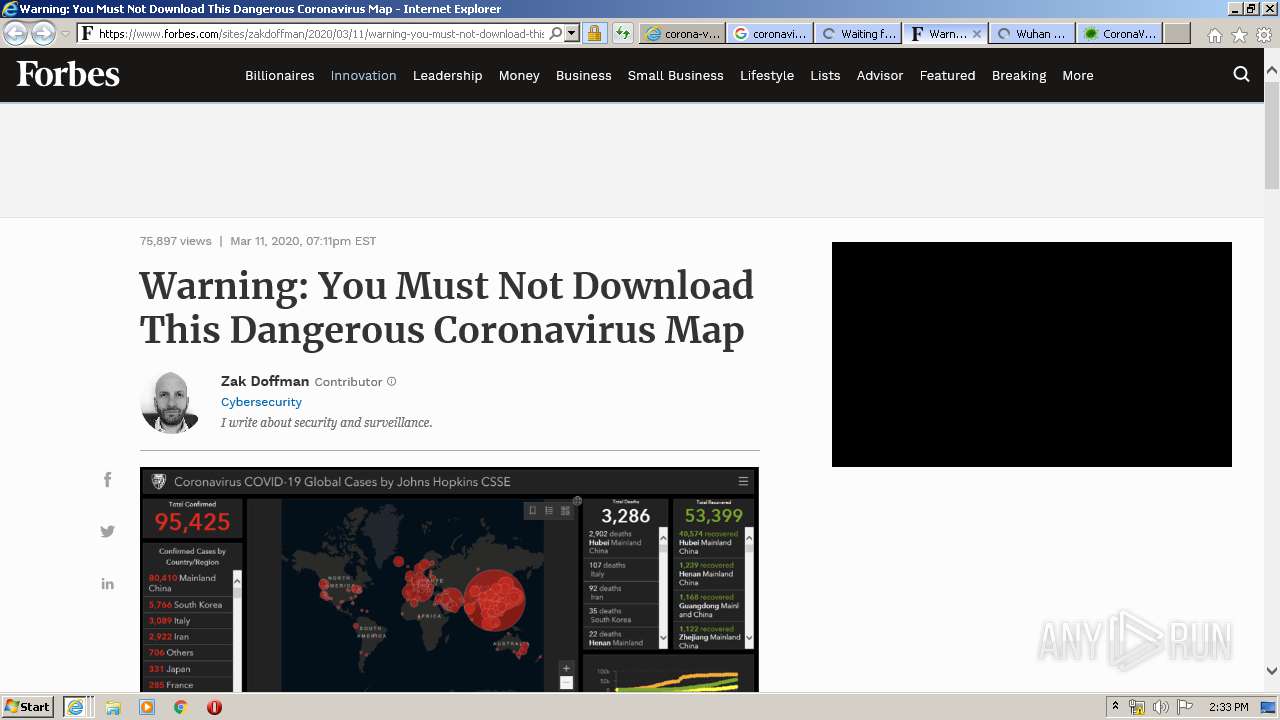Click the author profile photo
Viewport: 1280px width, 720px height.
pos(170,402)
